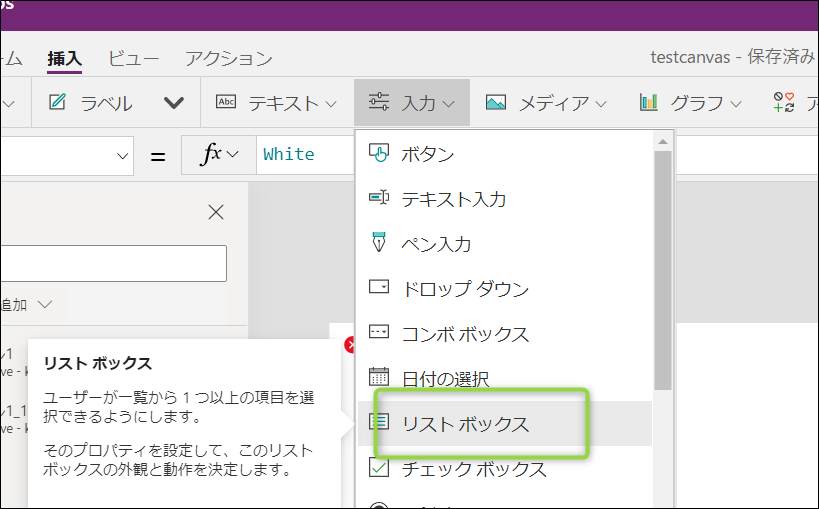Open the ビュー (View) tab

(133, 59)
